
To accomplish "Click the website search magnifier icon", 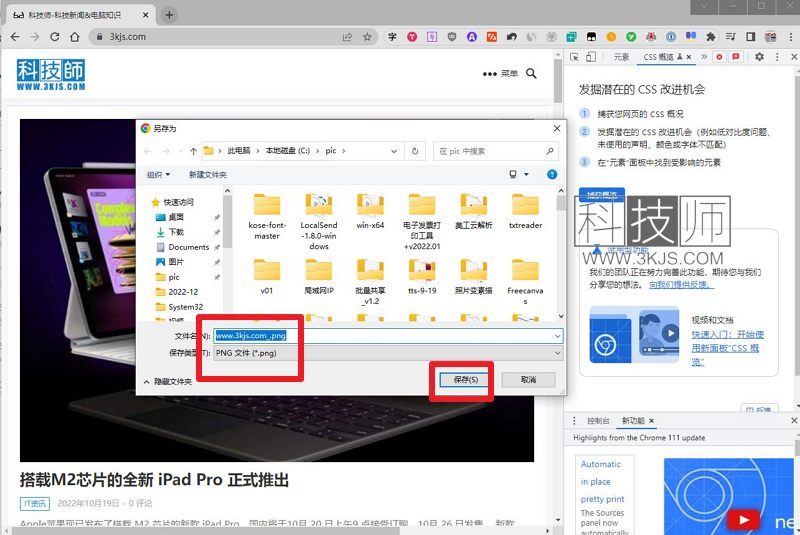I will coord(531,73).
